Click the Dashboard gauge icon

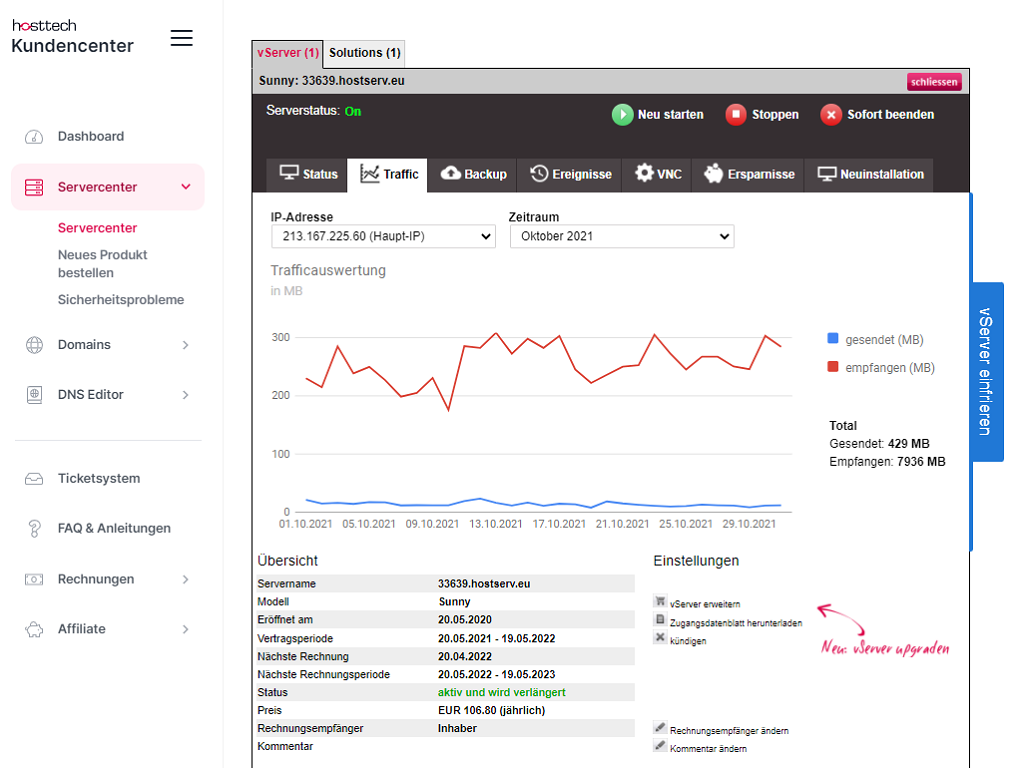(x=34, y=136)
